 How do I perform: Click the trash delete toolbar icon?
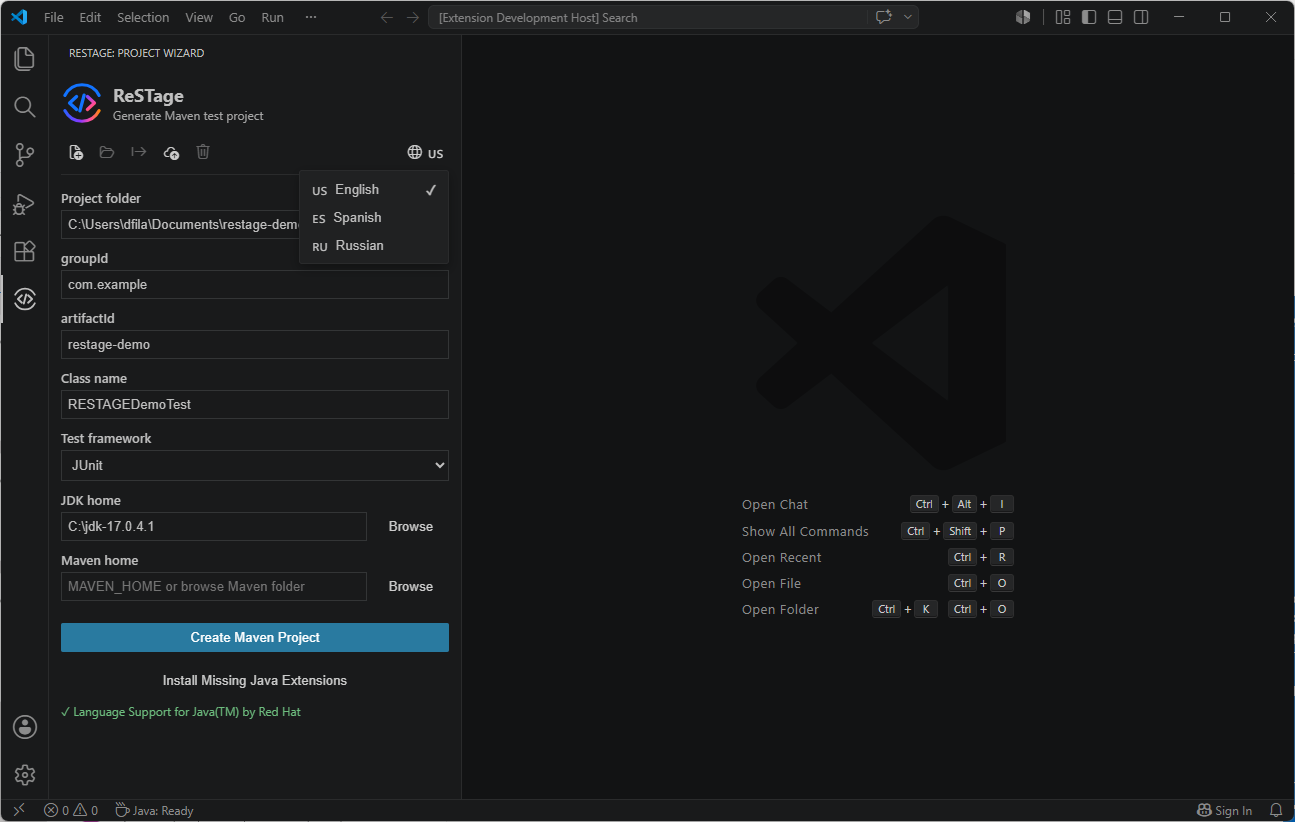(203, 152)
